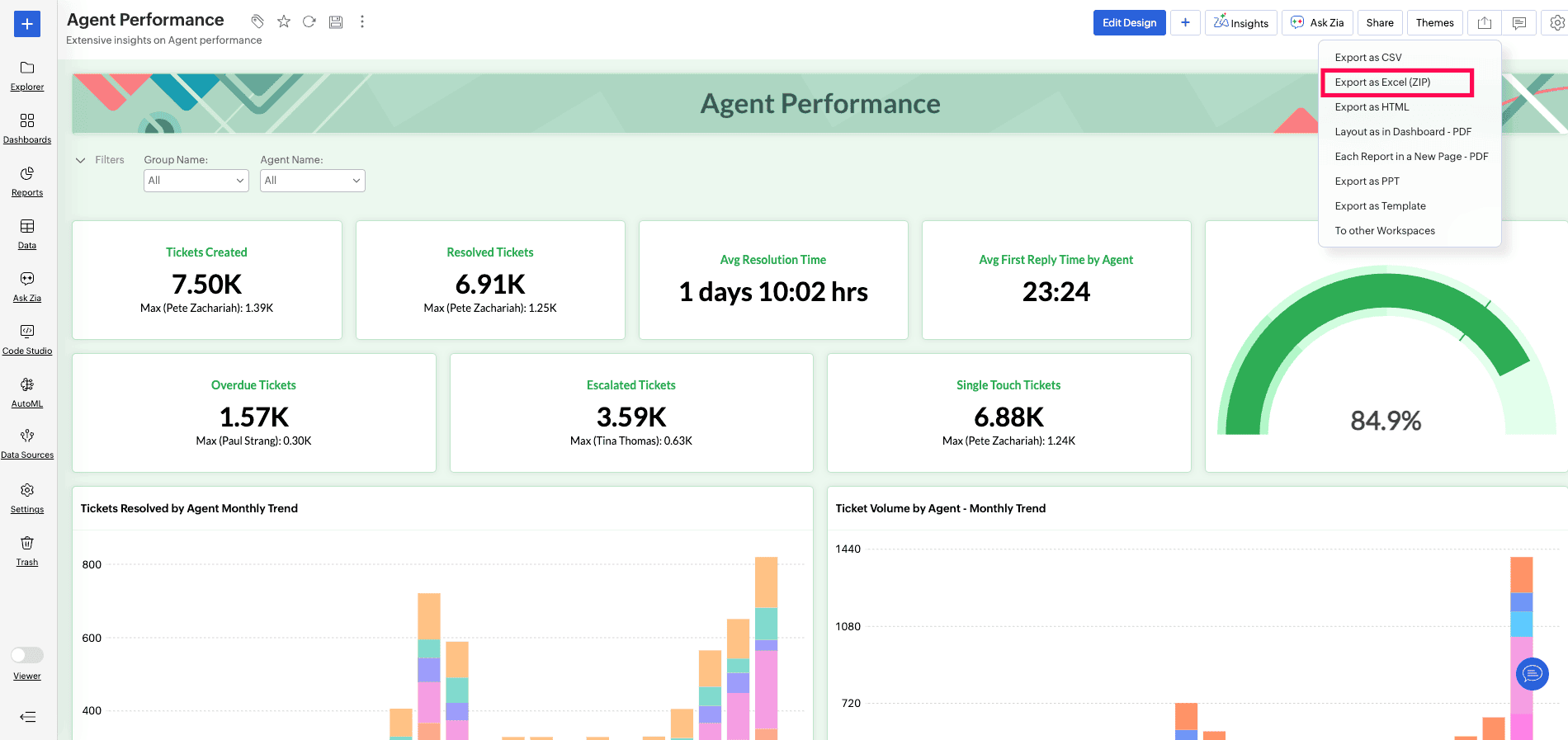Refresh the dashboard using the reload icon
The height and width of the screenshot is (740, 1568).
point(309,21)
